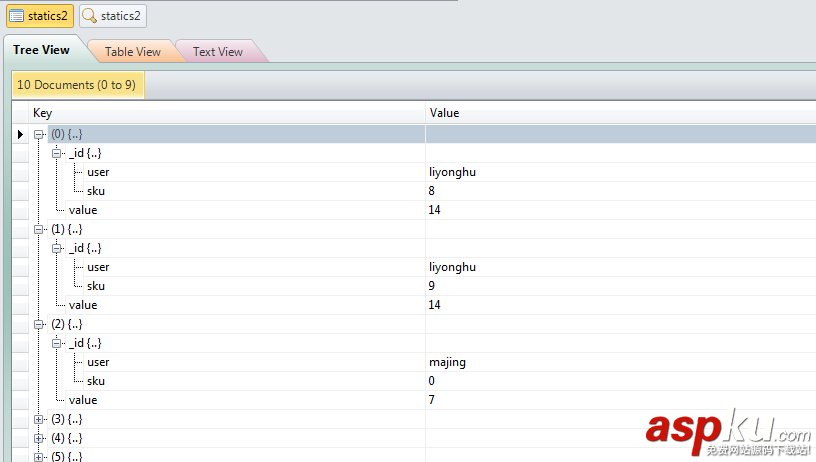Collapse the _id node under document (2)
The height and width of the screenshot is (462, 816).
click(57, 343)
